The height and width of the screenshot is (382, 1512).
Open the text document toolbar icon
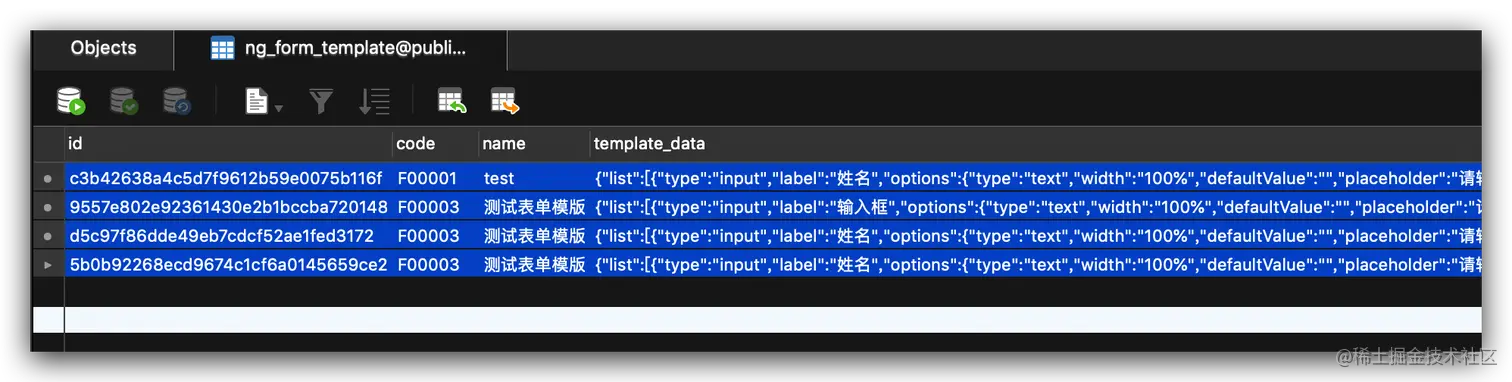click(257, 101)
